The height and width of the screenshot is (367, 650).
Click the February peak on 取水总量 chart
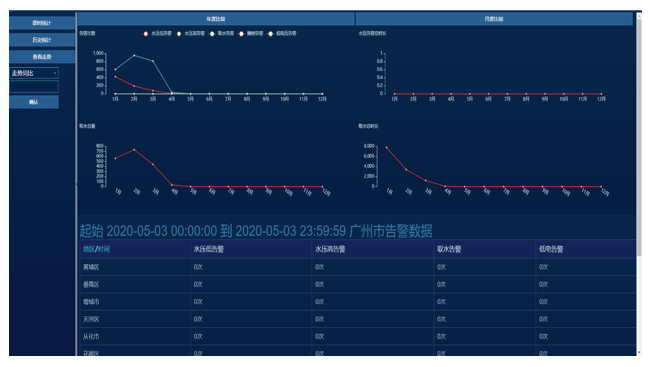pyautogui.click(x=134, y=149)
